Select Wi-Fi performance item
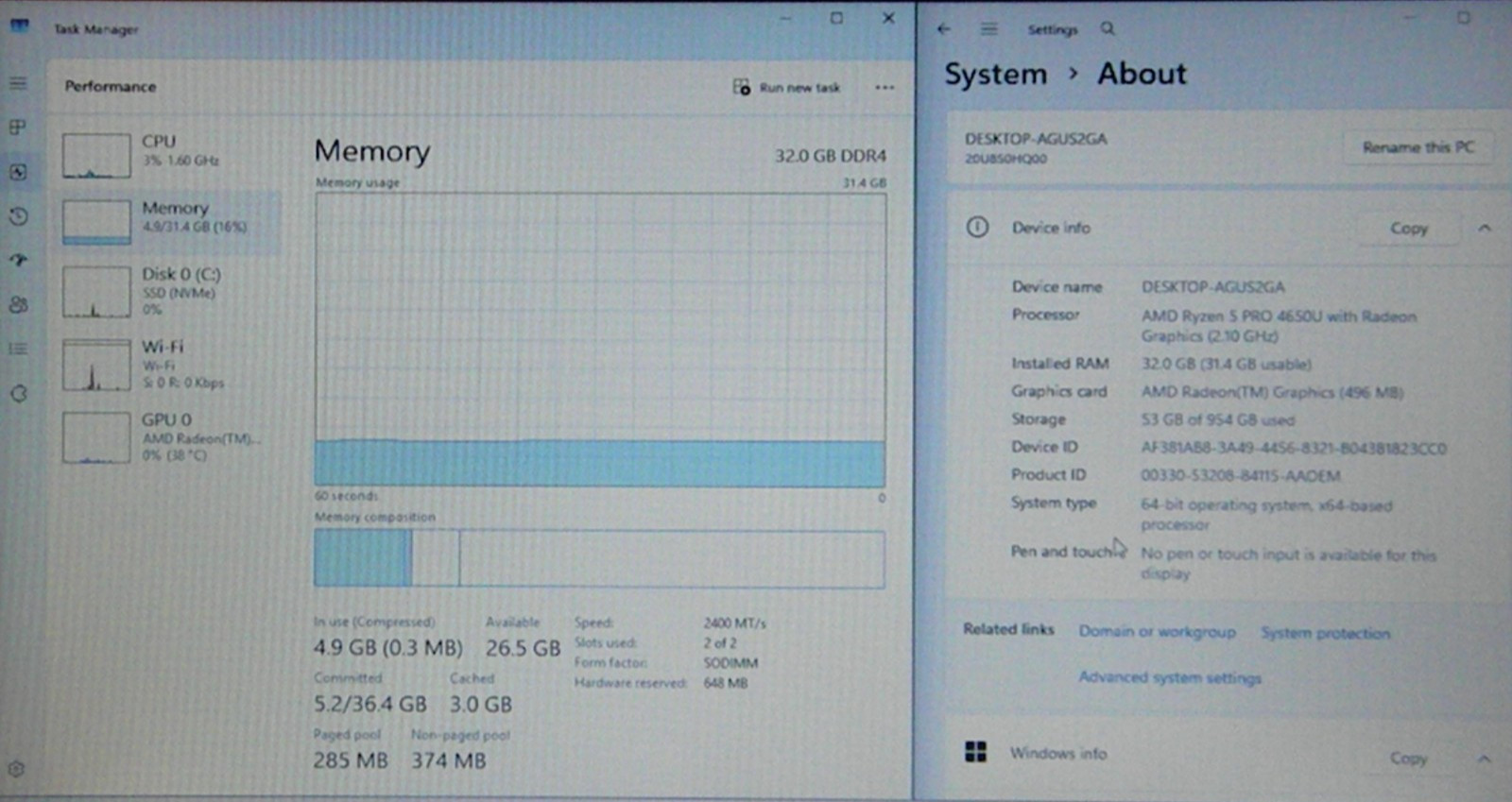Viewport: 1512px width, 802px height. point(170,365)
